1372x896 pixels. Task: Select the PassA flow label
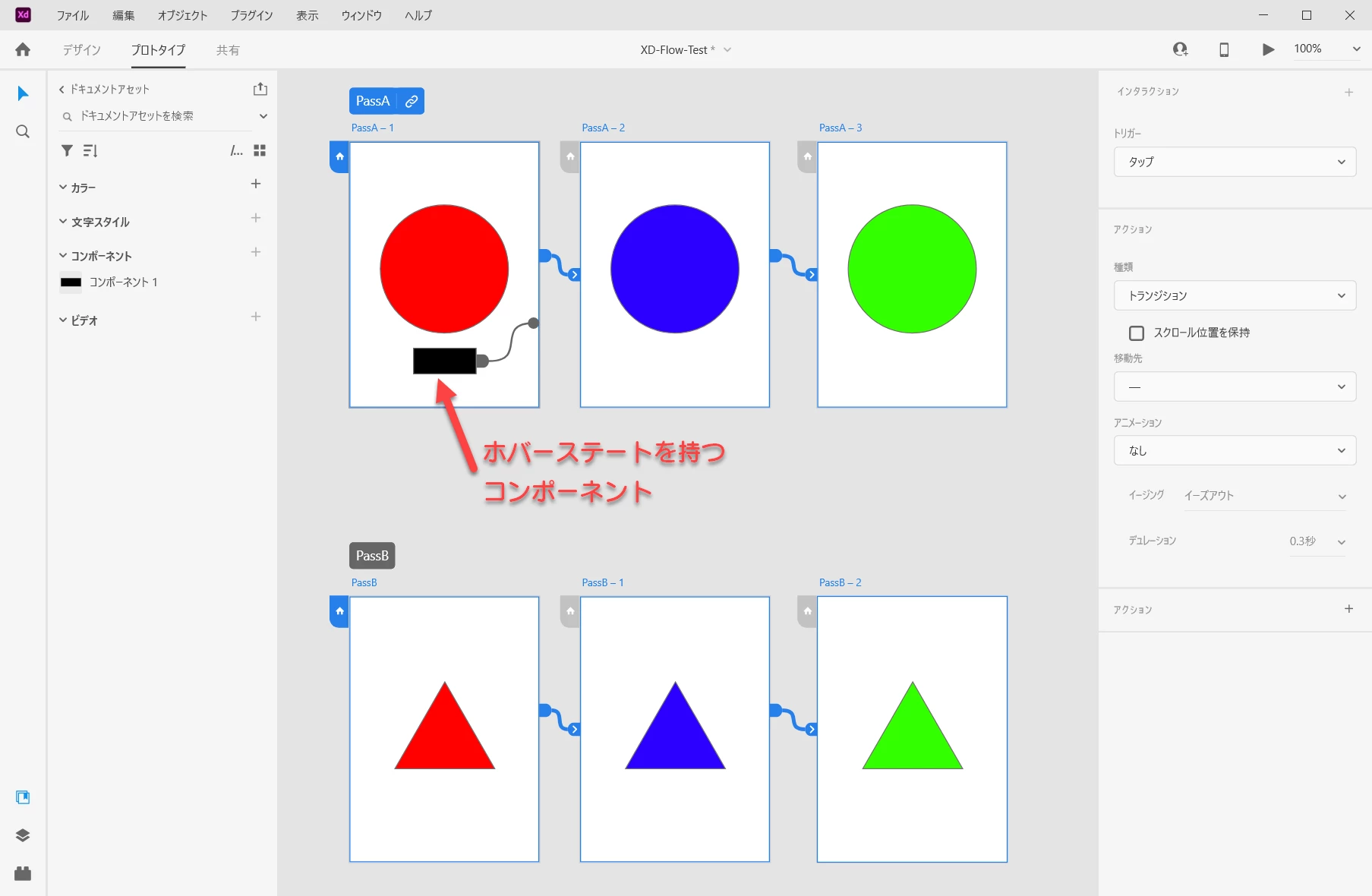coord(373,101)
